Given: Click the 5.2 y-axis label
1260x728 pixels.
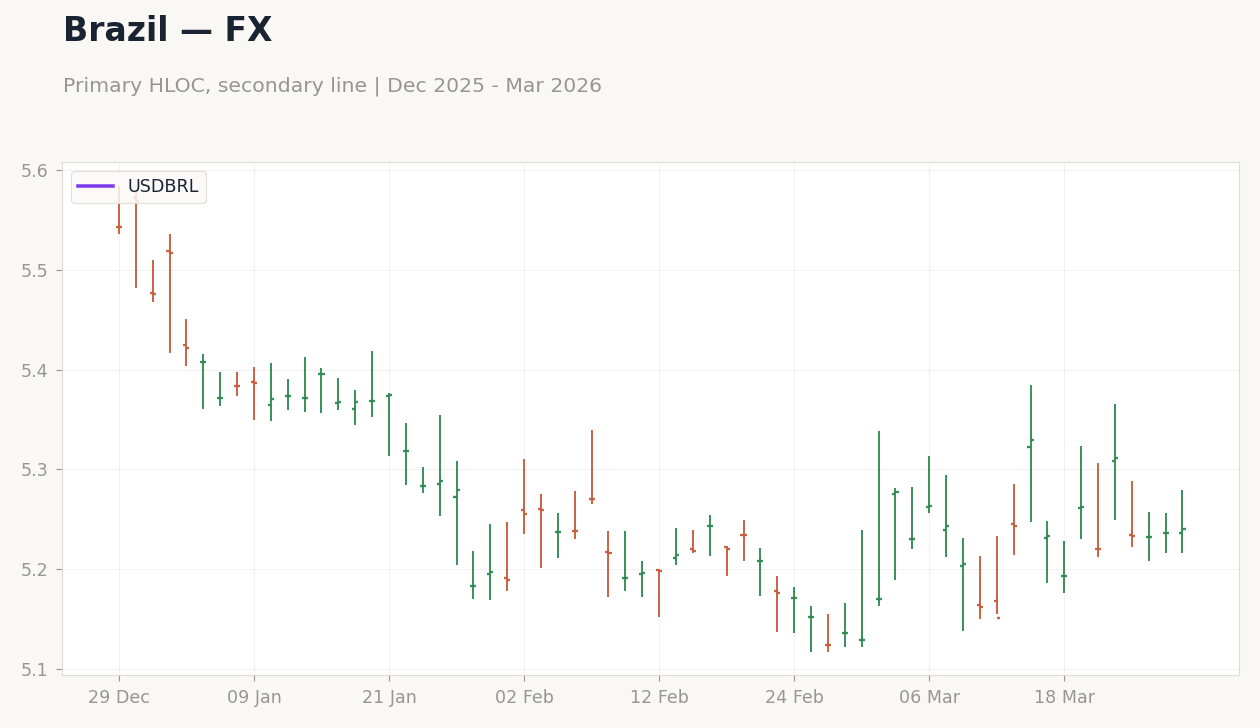Looking at the screenshot, I should point(35,570).
